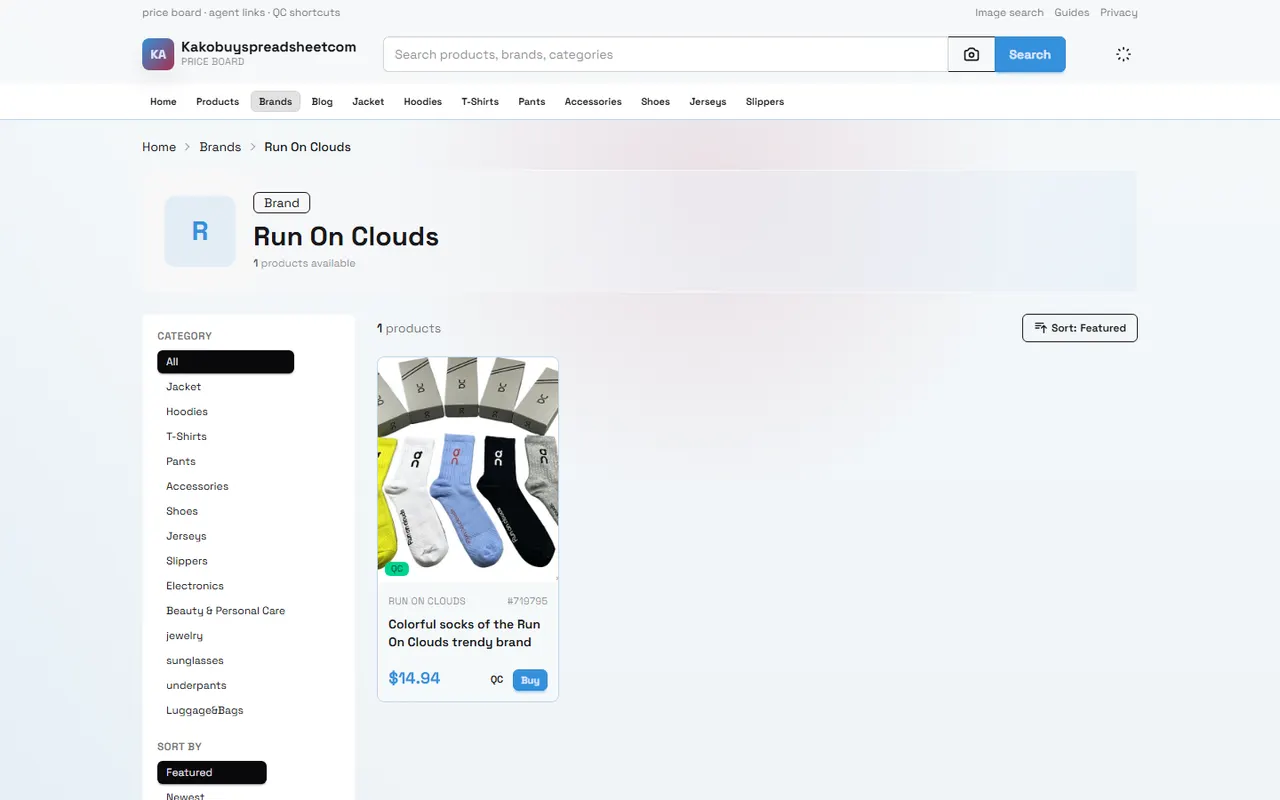The image size is (1280, 800).
Task: Filter by jewelry category
Action: pos(184,636)
